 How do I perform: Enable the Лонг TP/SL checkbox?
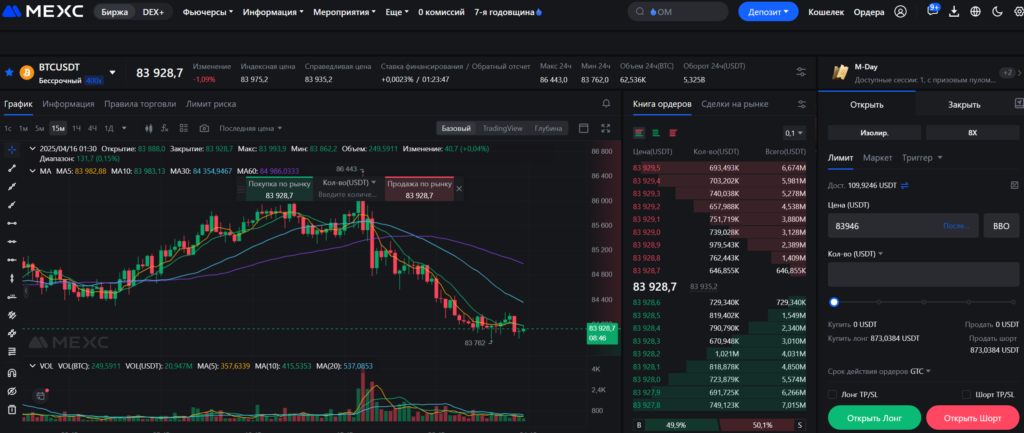[x=833, y=394]
